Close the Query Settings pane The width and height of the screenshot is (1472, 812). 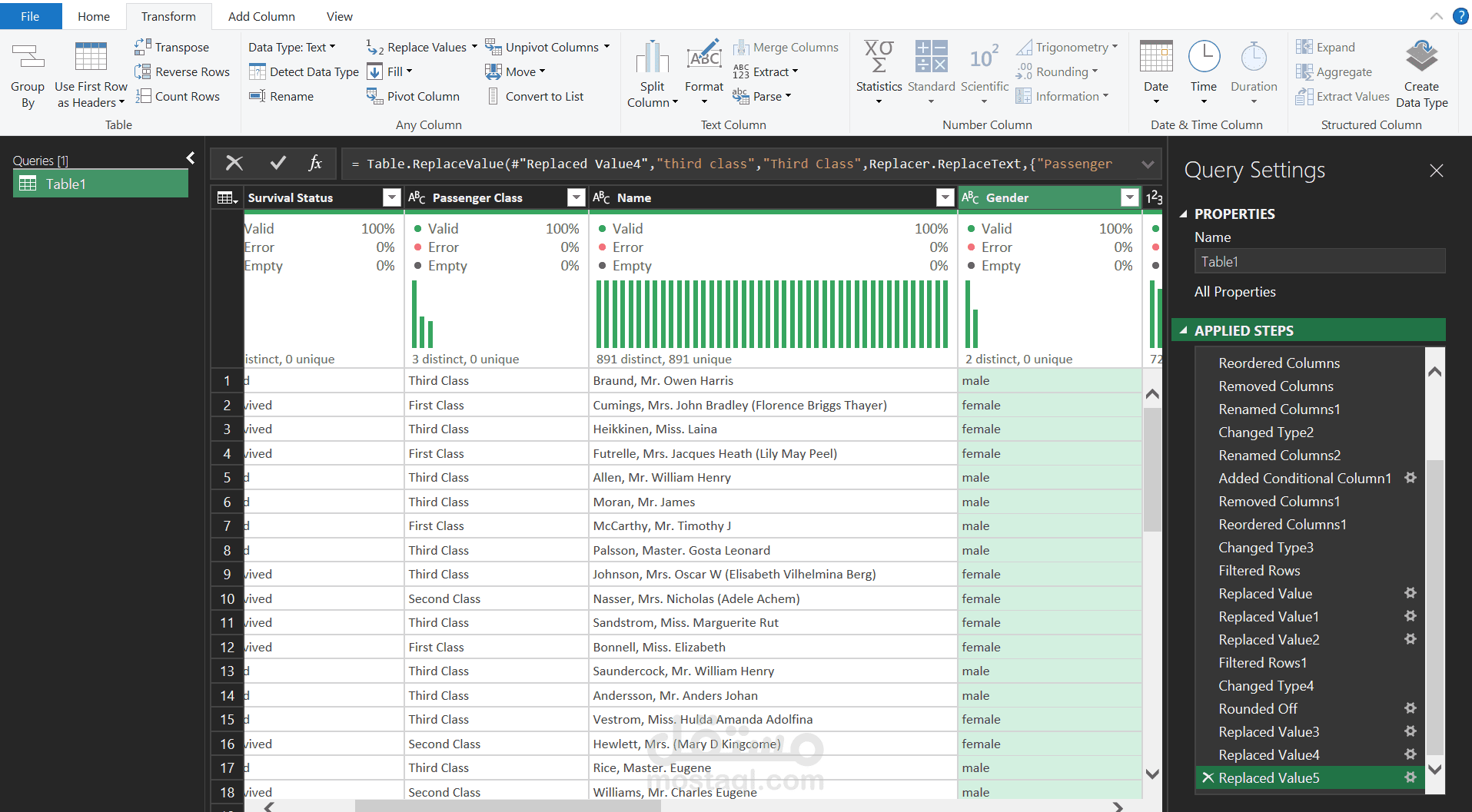[1437, 171]
